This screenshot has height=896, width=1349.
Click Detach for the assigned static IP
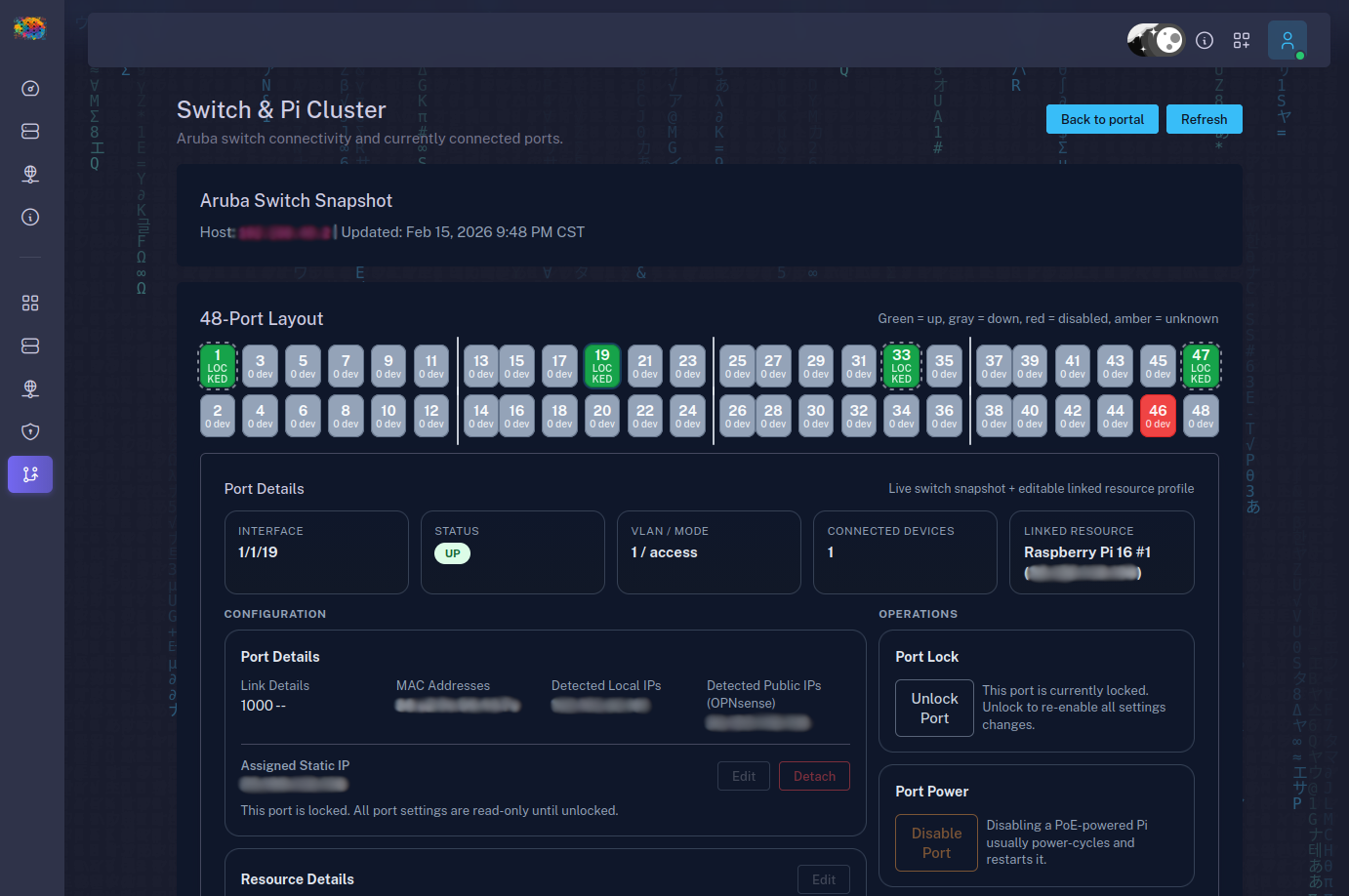click(x=814, y=776)
